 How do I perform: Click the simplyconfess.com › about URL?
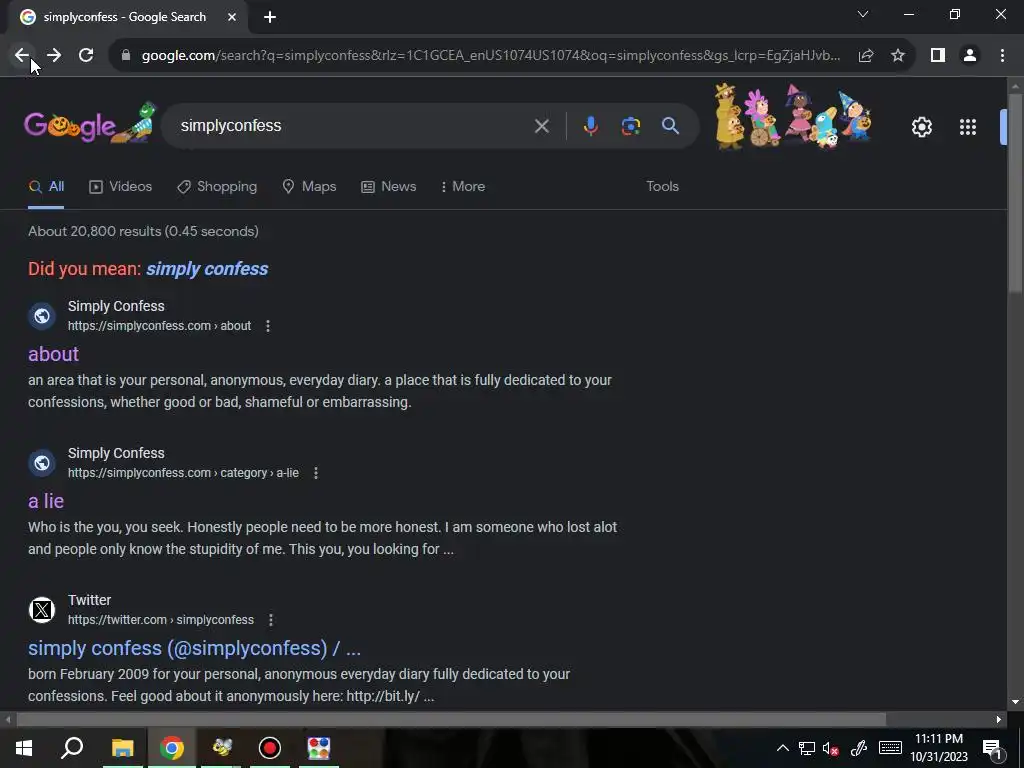pos(159,326)
